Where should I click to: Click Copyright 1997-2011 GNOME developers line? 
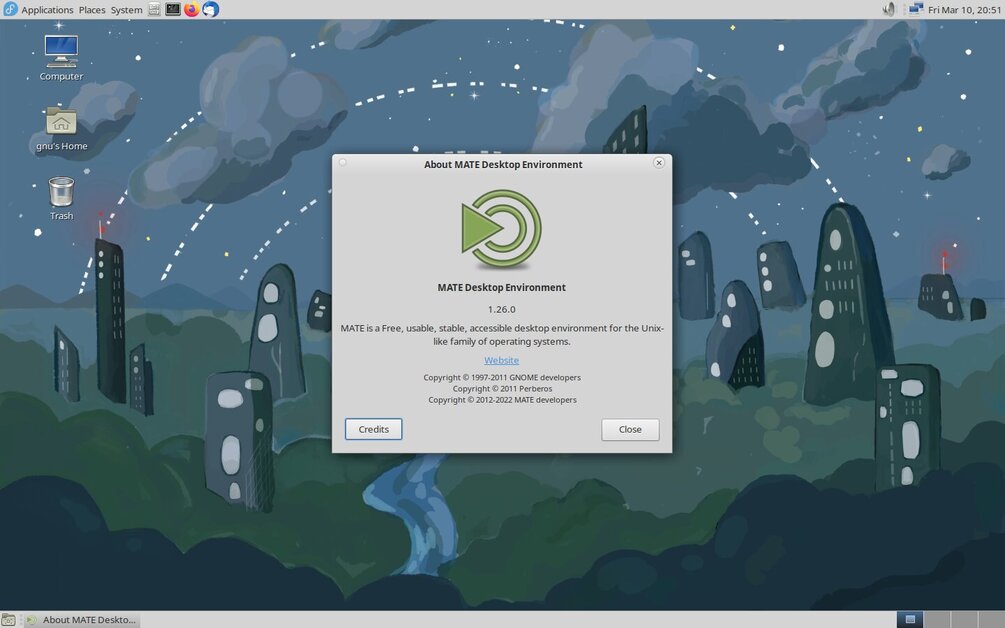pos(502,377)
